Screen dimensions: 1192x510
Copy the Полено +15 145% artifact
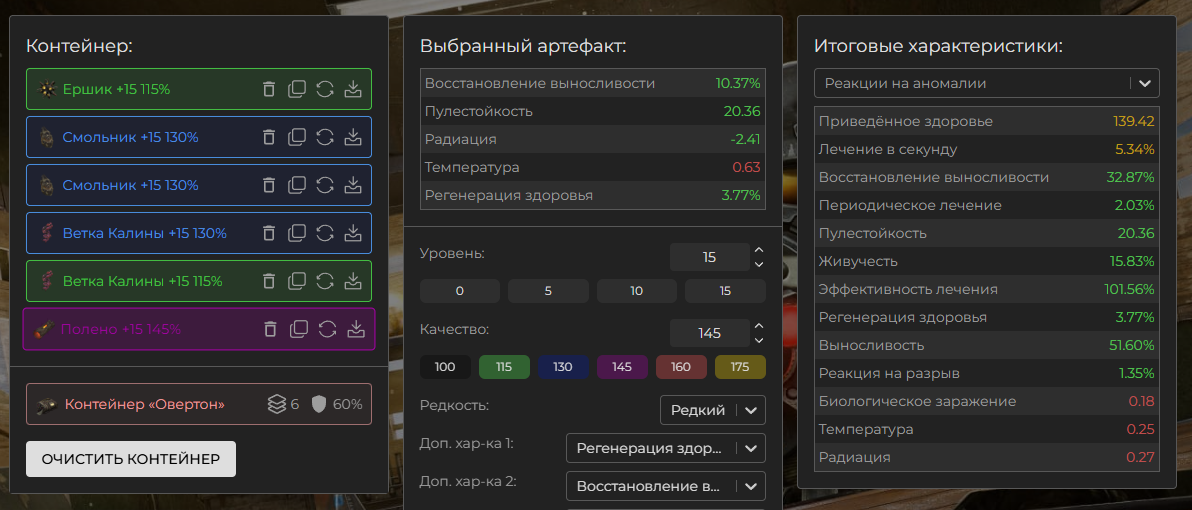297,329
